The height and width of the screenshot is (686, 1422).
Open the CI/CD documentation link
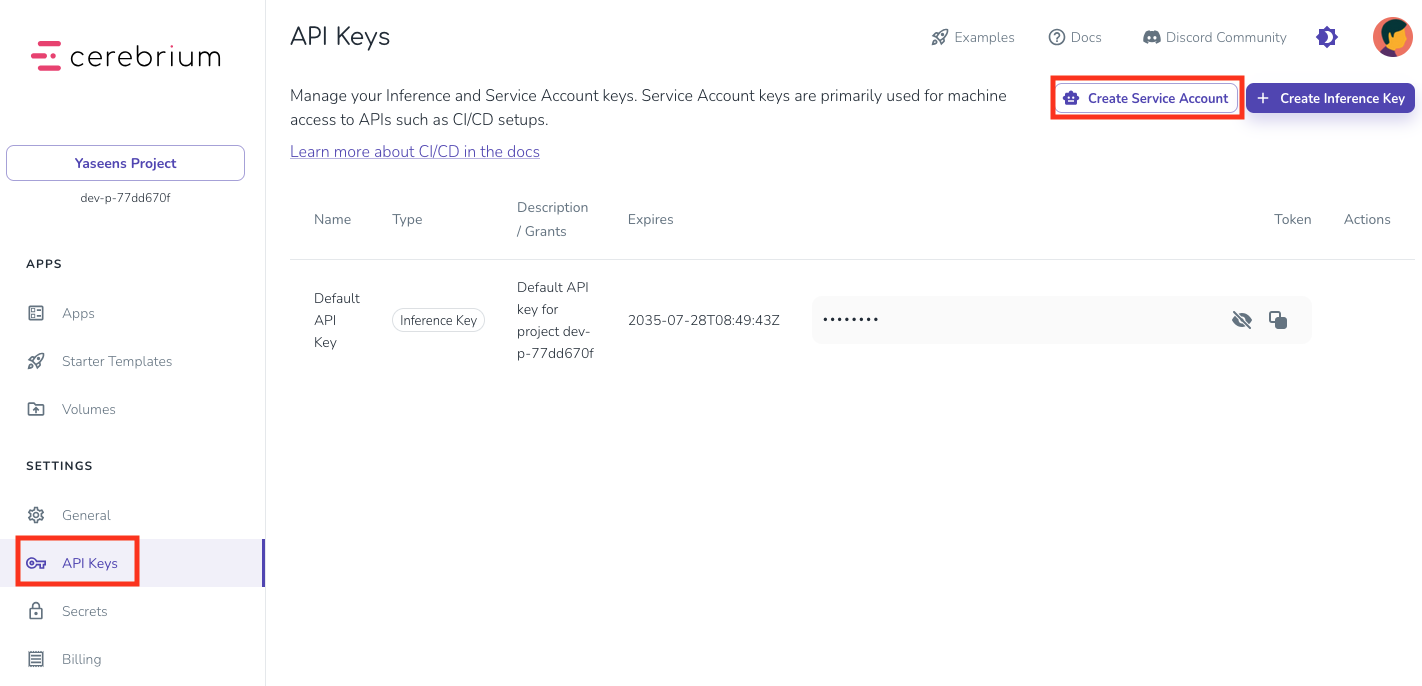click(x=415, y=151)
